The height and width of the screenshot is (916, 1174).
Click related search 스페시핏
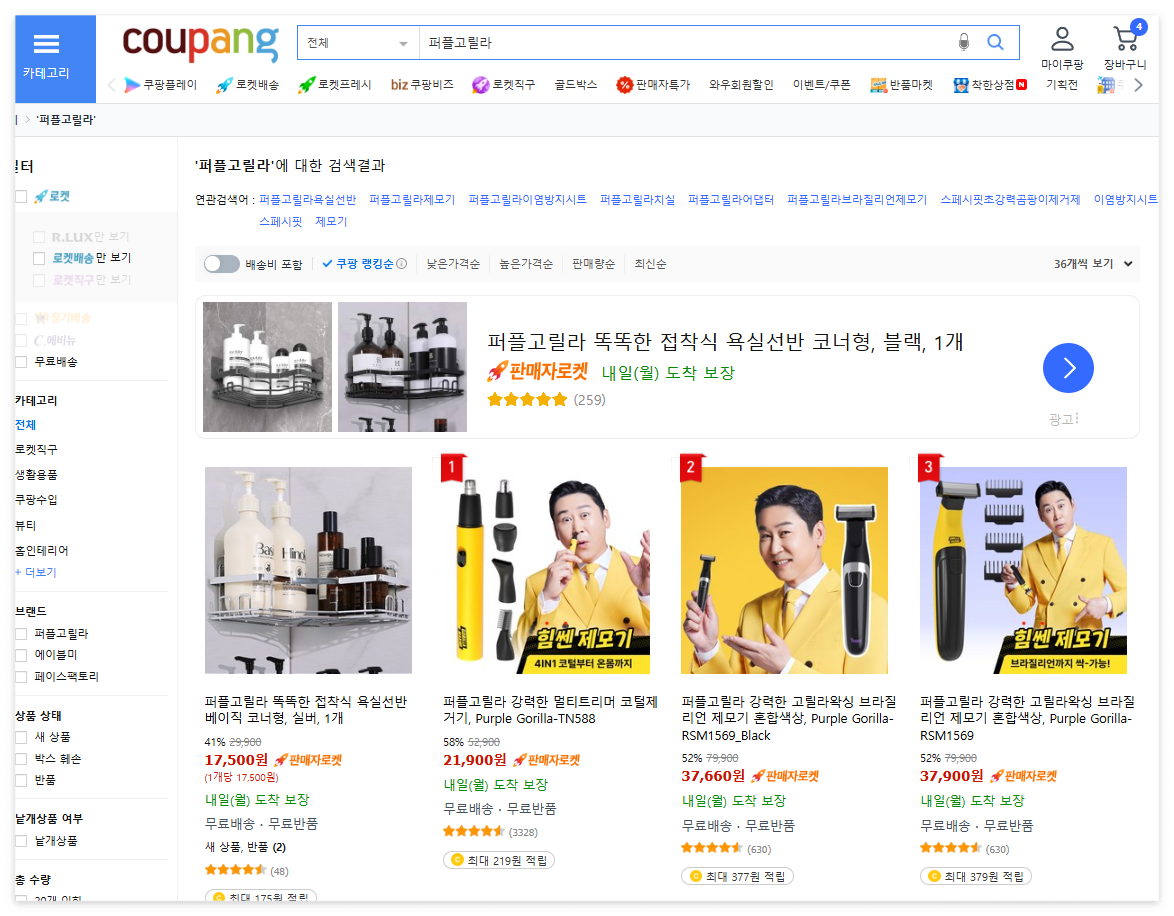click(280, 221)
